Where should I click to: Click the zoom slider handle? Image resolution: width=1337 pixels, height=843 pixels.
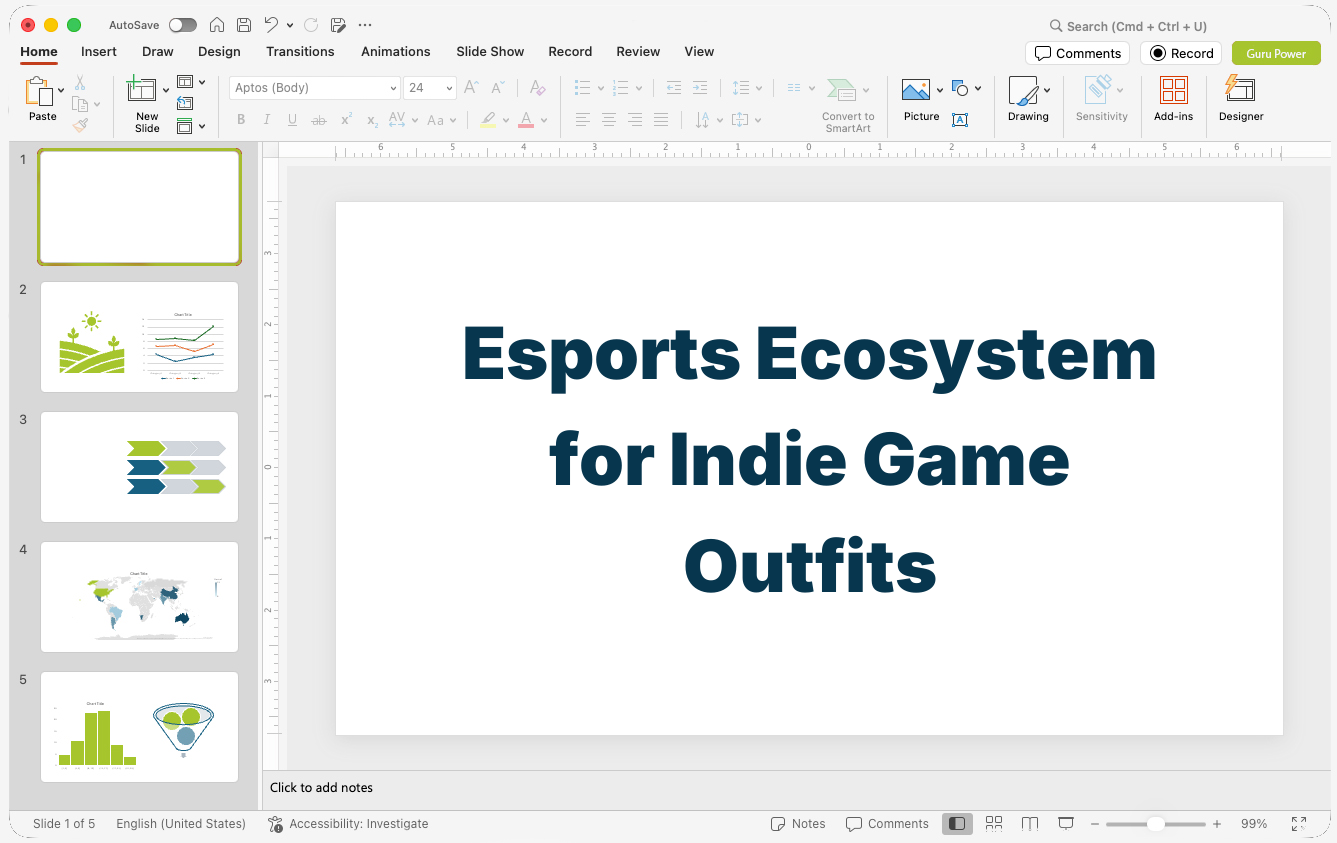coord(1155,824)
